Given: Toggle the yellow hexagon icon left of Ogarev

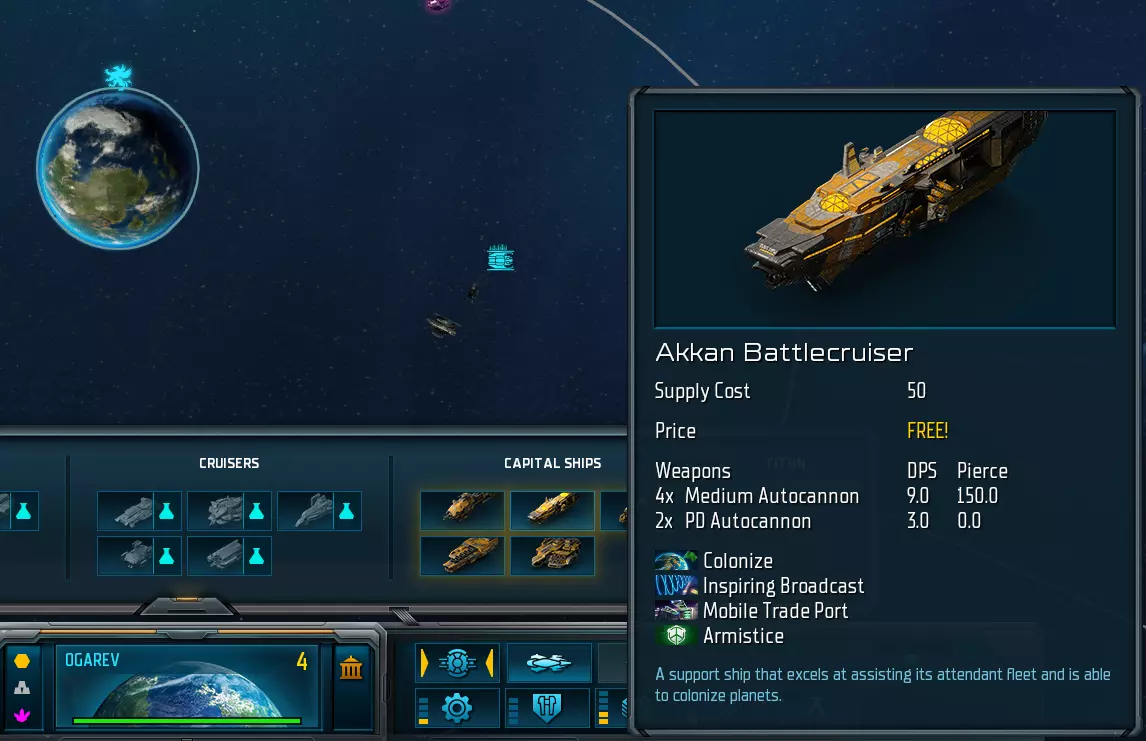Looking at the screenshot, I should pos(22,661).
